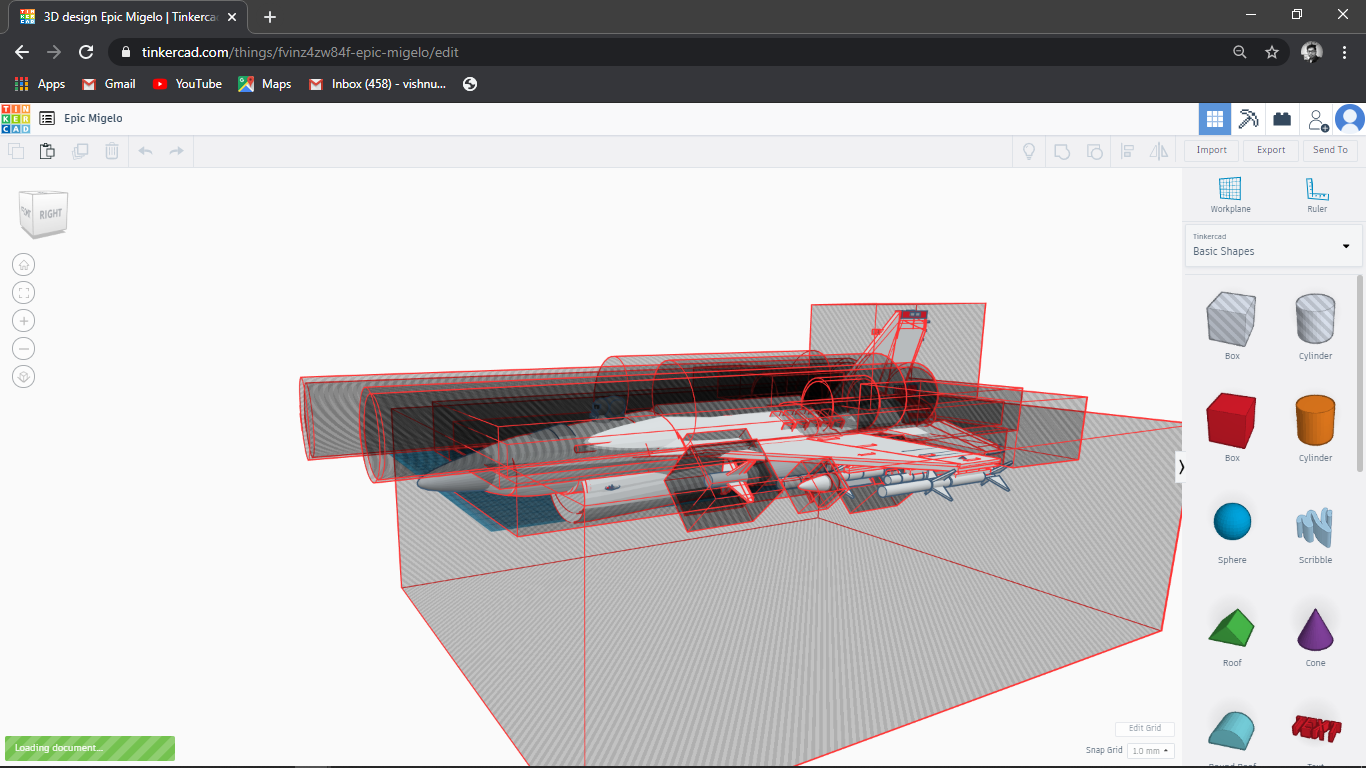
Task: Select the Mirror flip tool icon
Action: (1160, 151)
